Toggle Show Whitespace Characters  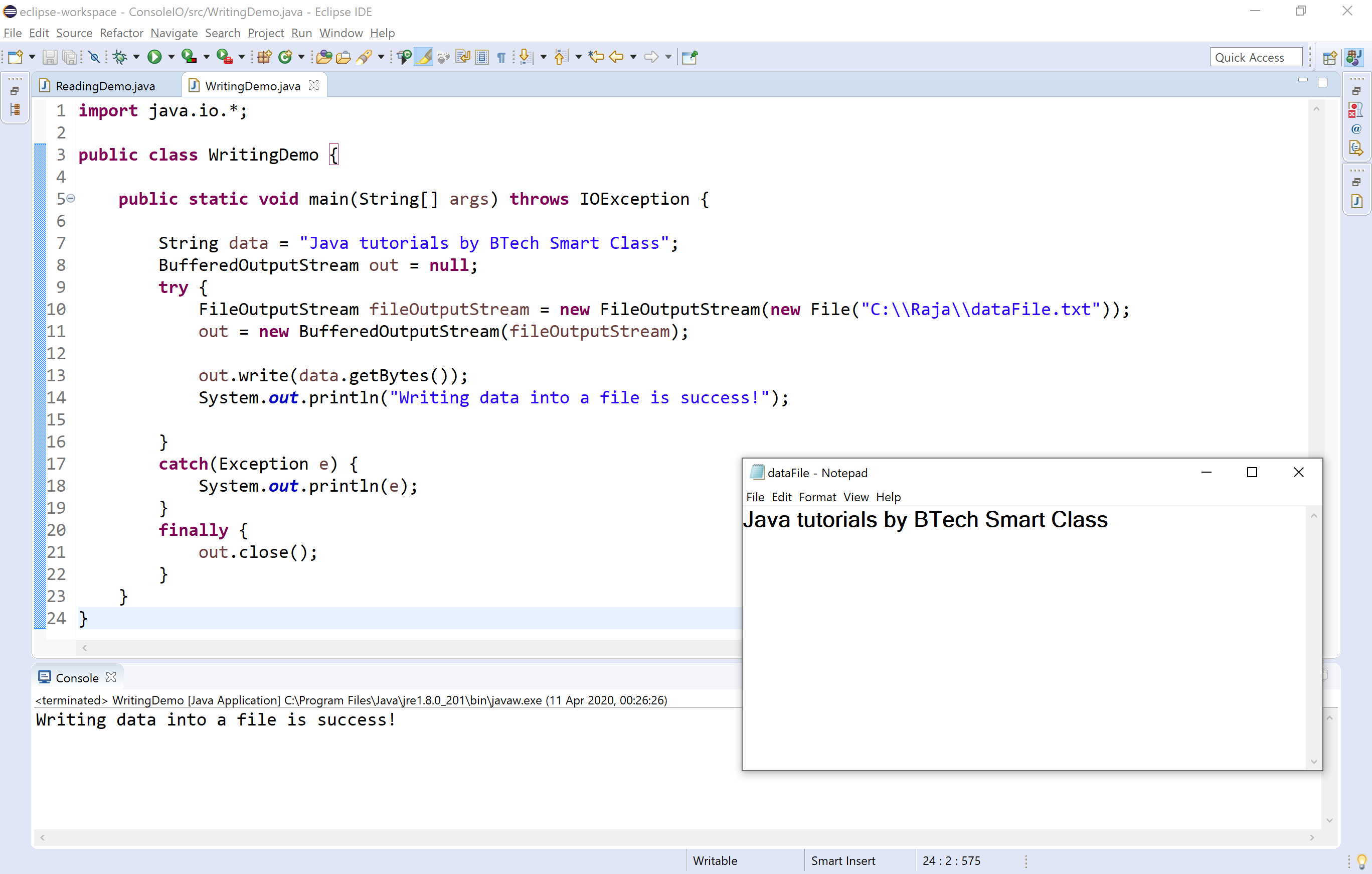[x=501, y=56]
